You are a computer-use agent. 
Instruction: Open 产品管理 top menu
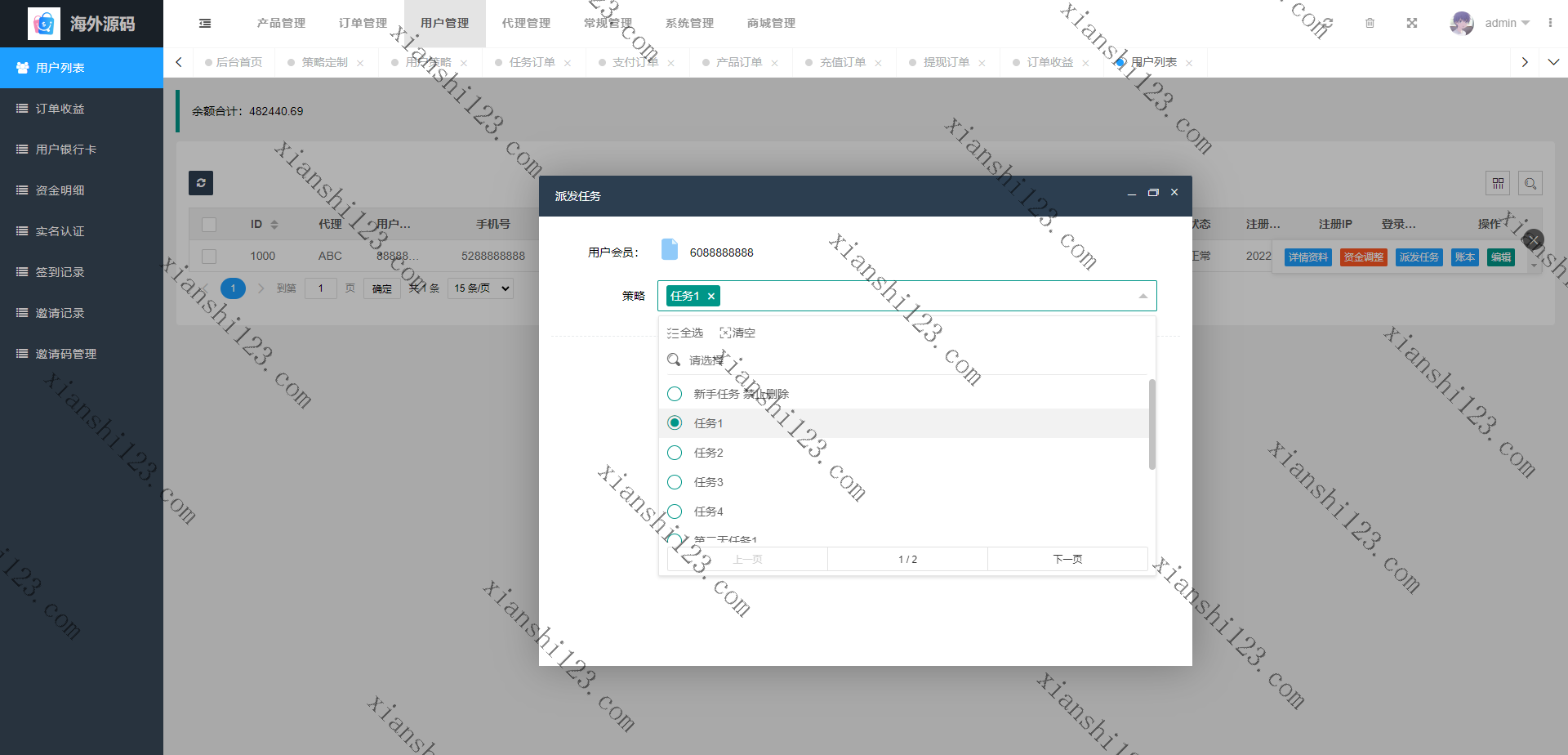click(x=281, y=23)
